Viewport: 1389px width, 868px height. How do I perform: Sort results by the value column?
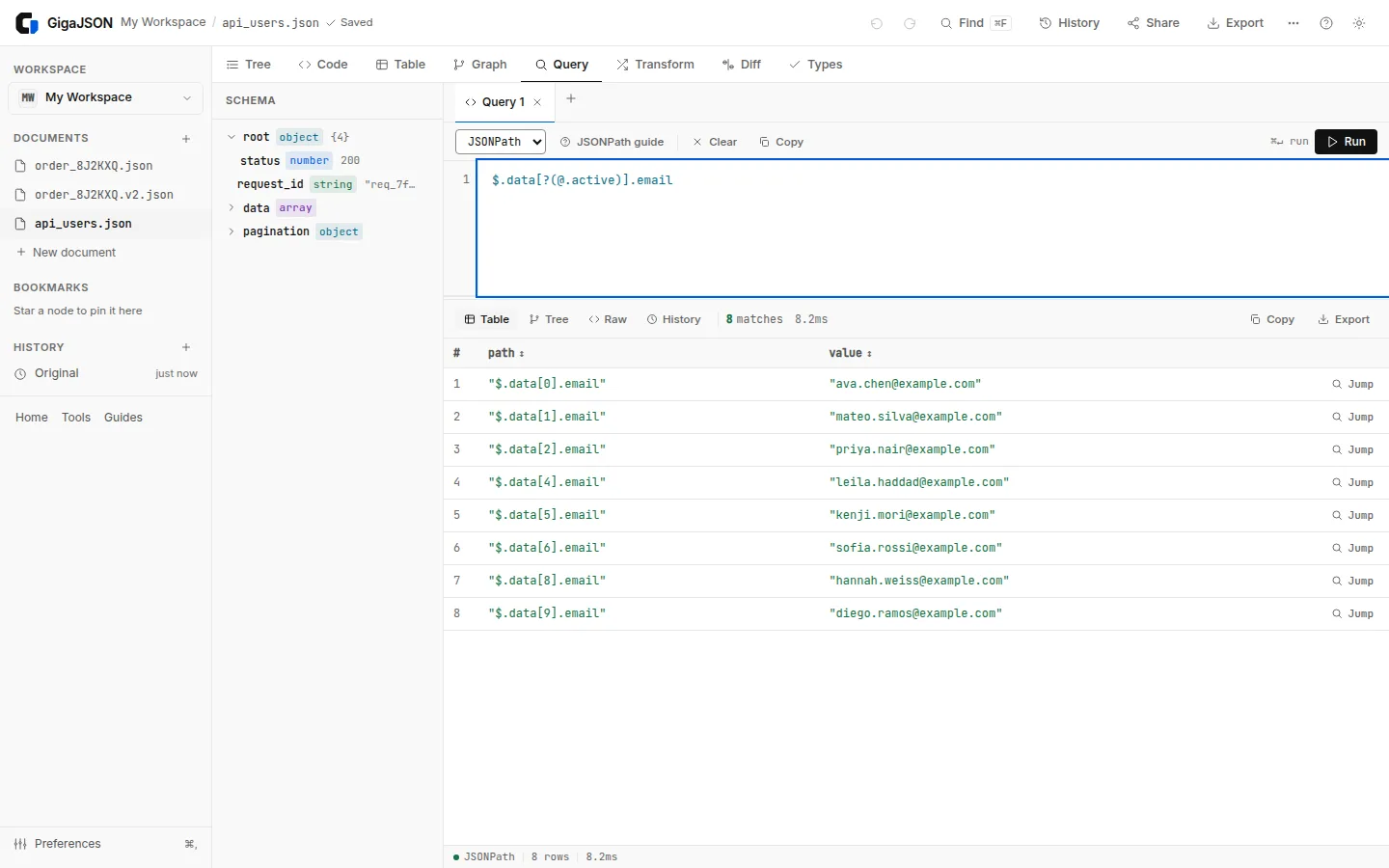point(851,353)
